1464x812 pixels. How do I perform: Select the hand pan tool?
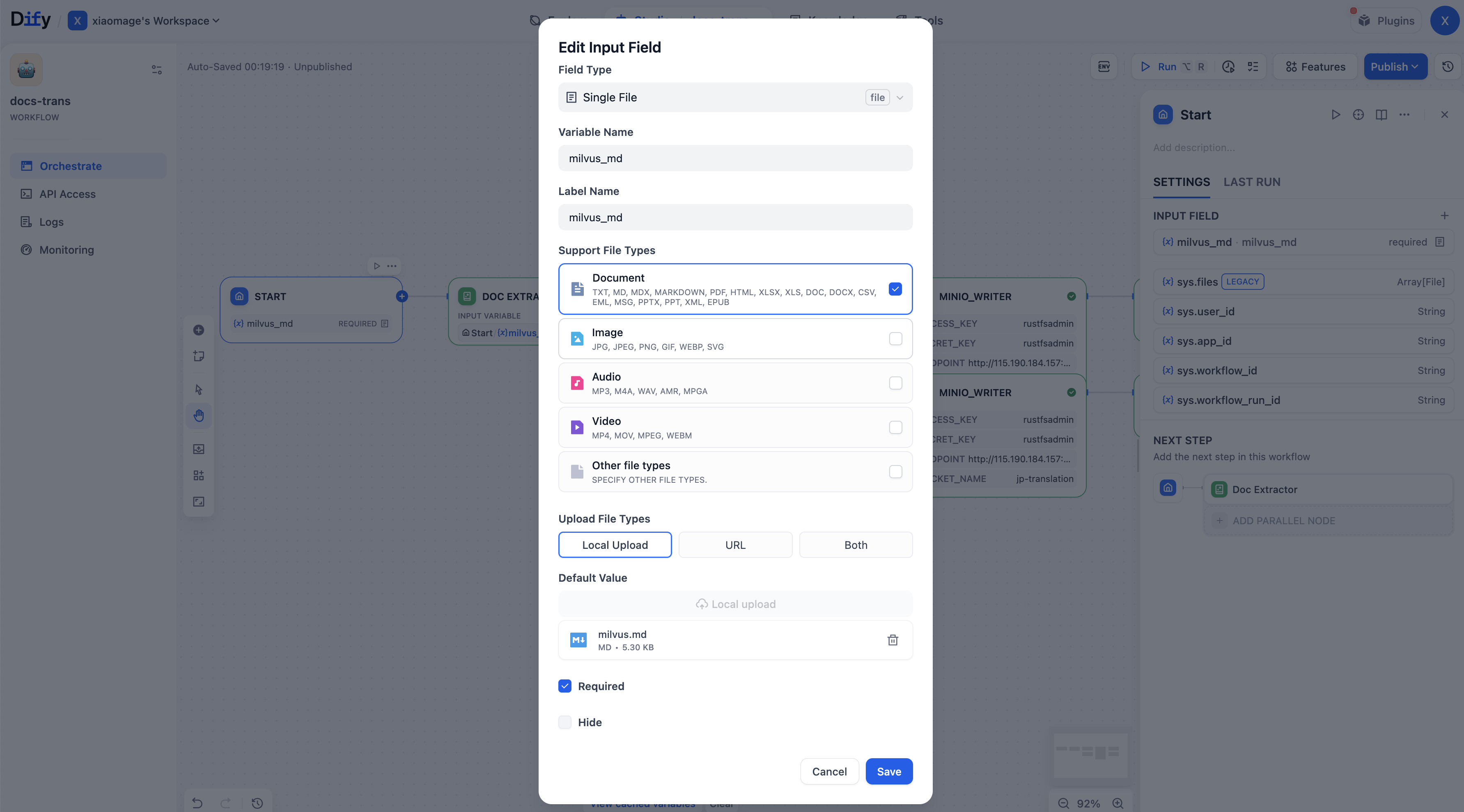click(x=198, y=415)
